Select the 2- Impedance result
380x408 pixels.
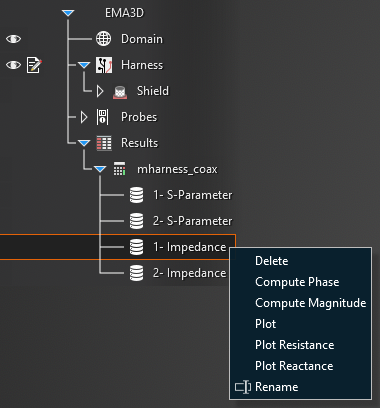click(x=189, y=273)
